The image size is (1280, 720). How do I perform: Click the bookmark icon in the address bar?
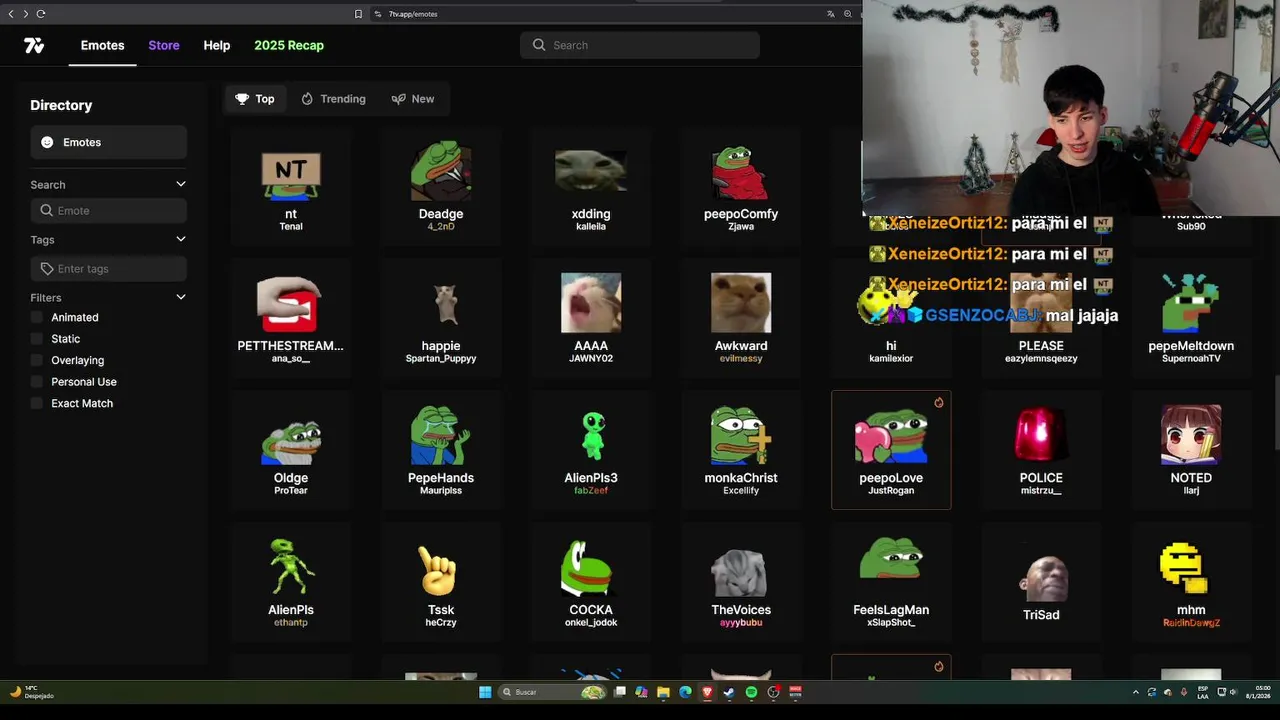[358, 14]
